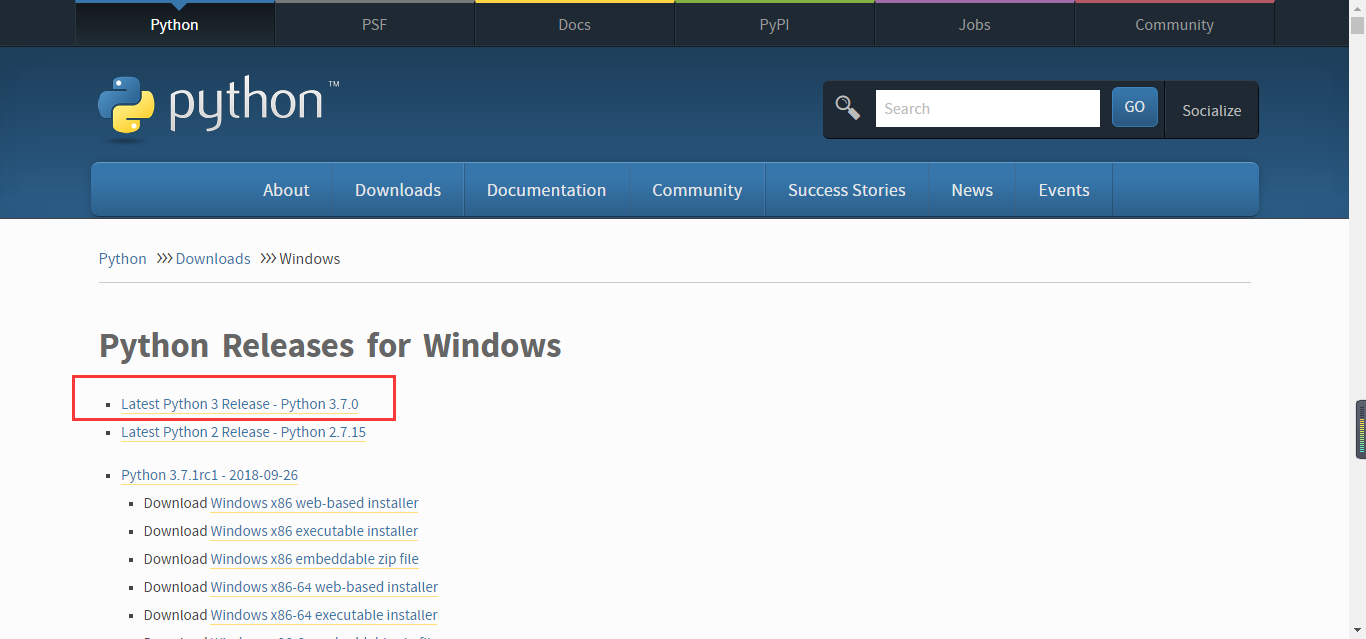Image resolution: width=1366 pixels, height=639 pixels.
Task: Click the page scrollbar up arrow
Action: pos(1358,8)
